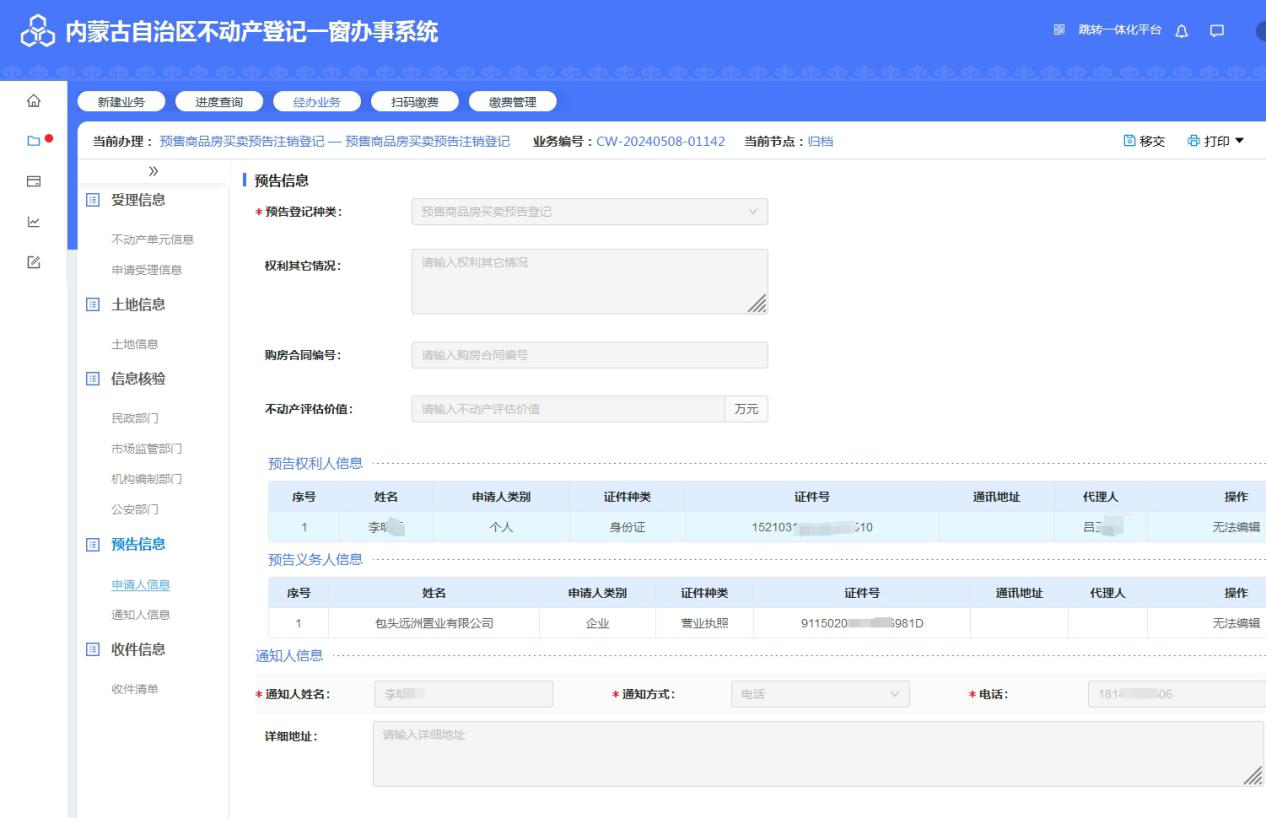The width and height of the screenshot is (1266, 818).
Task: Open 土地信息 sub-item in side navigation
Action: point(135,344)
